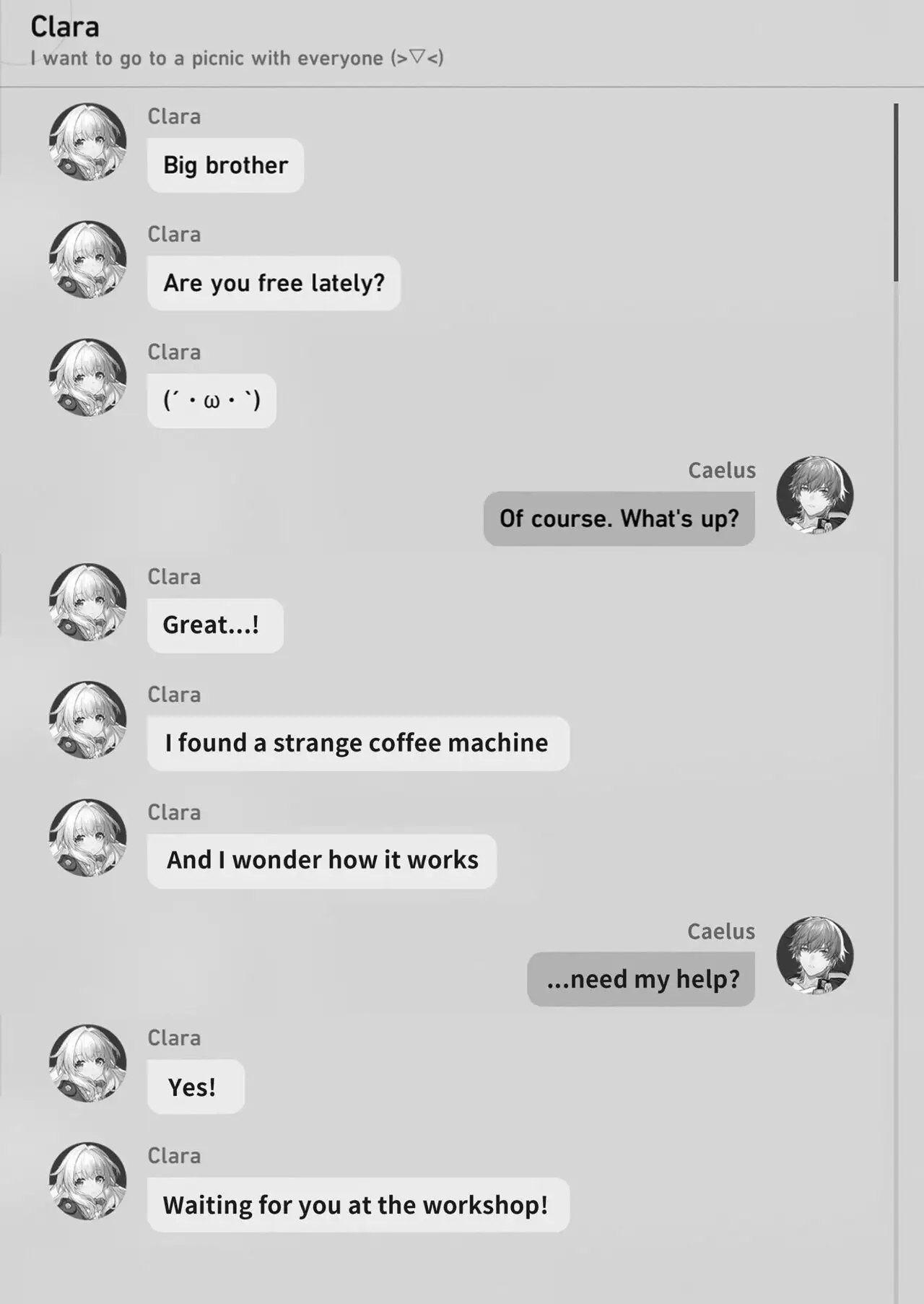Image resolution: width=924 pixels, height=1304 pixels.
Task: Click Clara's status line about a picnic
Action: click(x=237, y=58)
